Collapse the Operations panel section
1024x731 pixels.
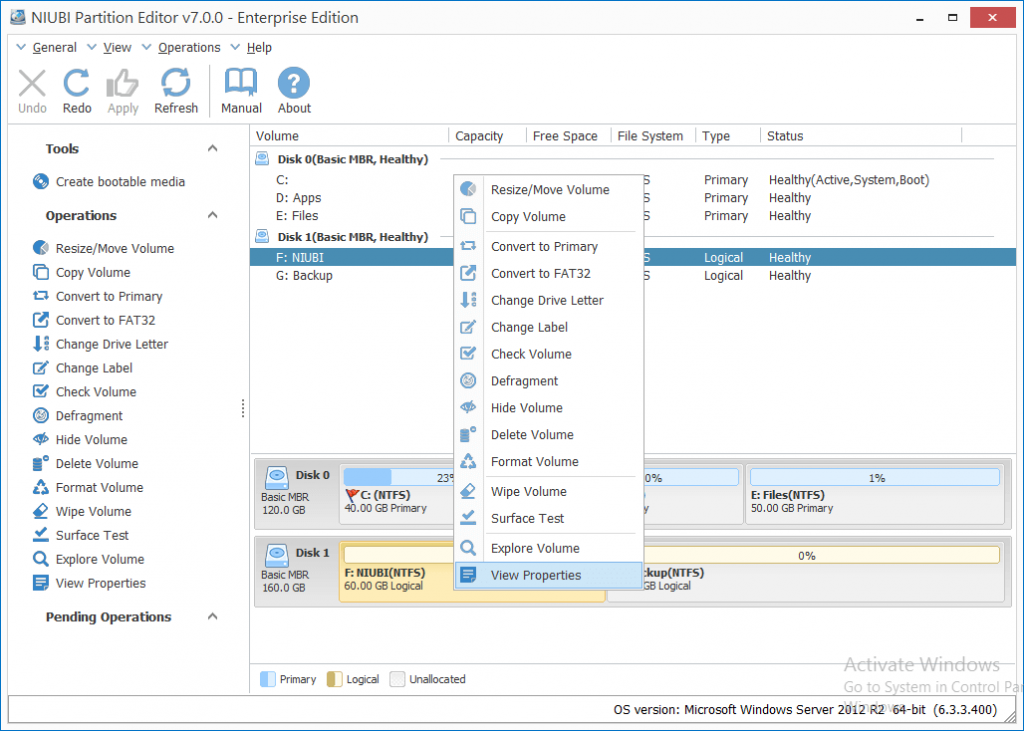coord(211,215)
